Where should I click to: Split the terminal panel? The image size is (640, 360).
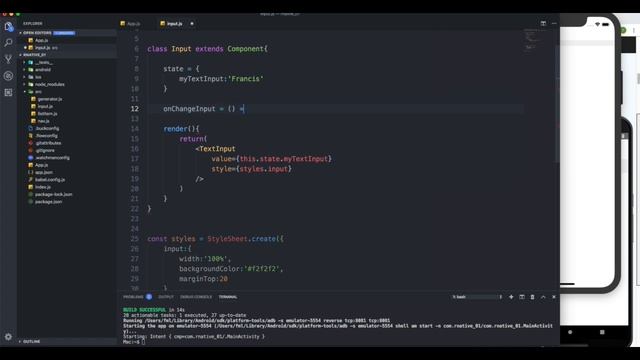[522, 297]
